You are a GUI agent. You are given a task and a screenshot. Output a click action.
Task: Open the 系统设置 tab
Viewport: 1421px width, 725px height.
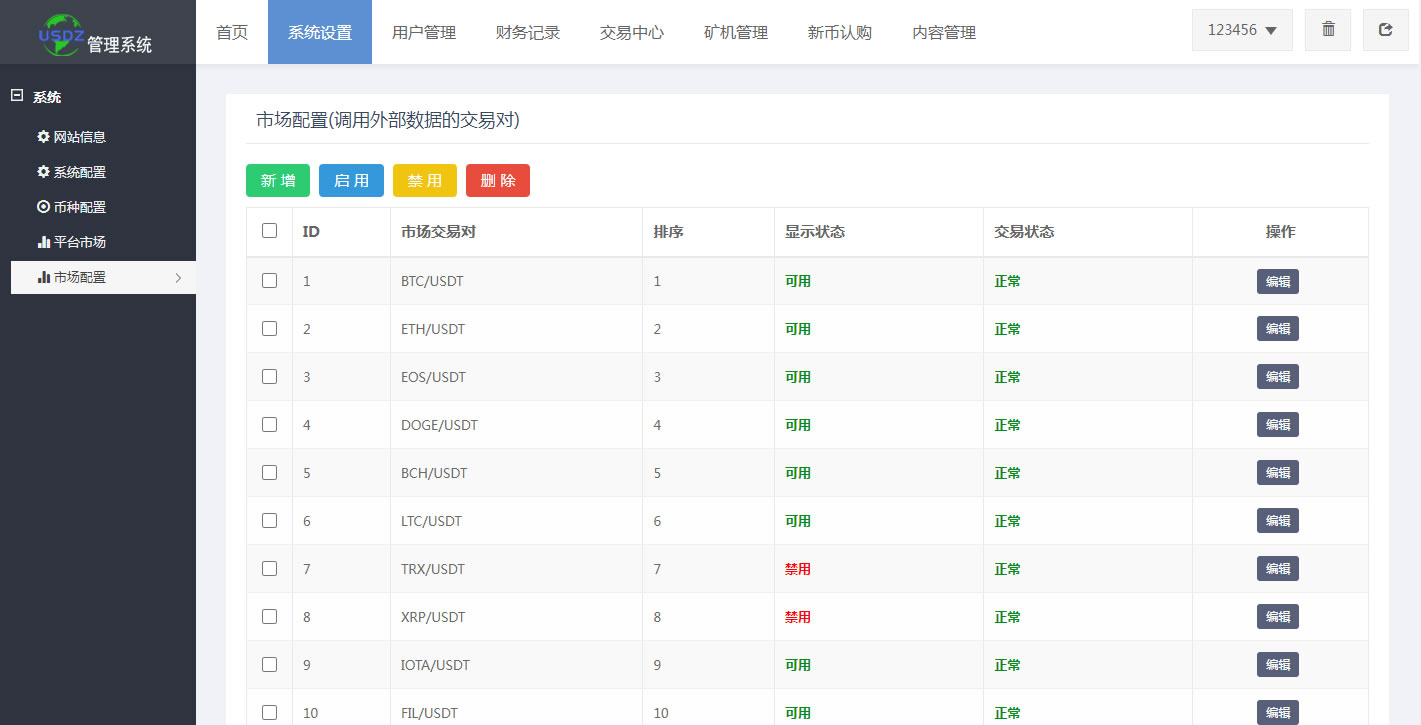pos(320,32)
